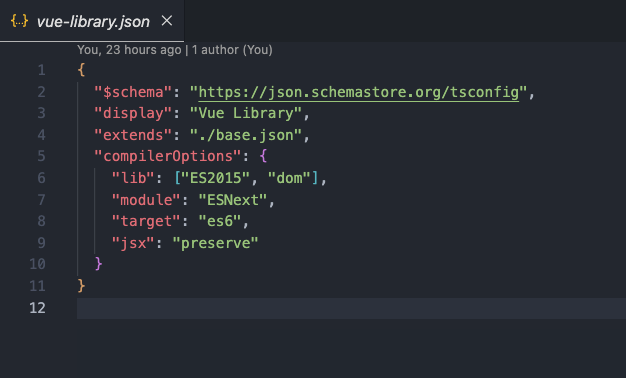Select the vue-library.json tab
Viewport: 626px width, 378px height.
(92, 21)
